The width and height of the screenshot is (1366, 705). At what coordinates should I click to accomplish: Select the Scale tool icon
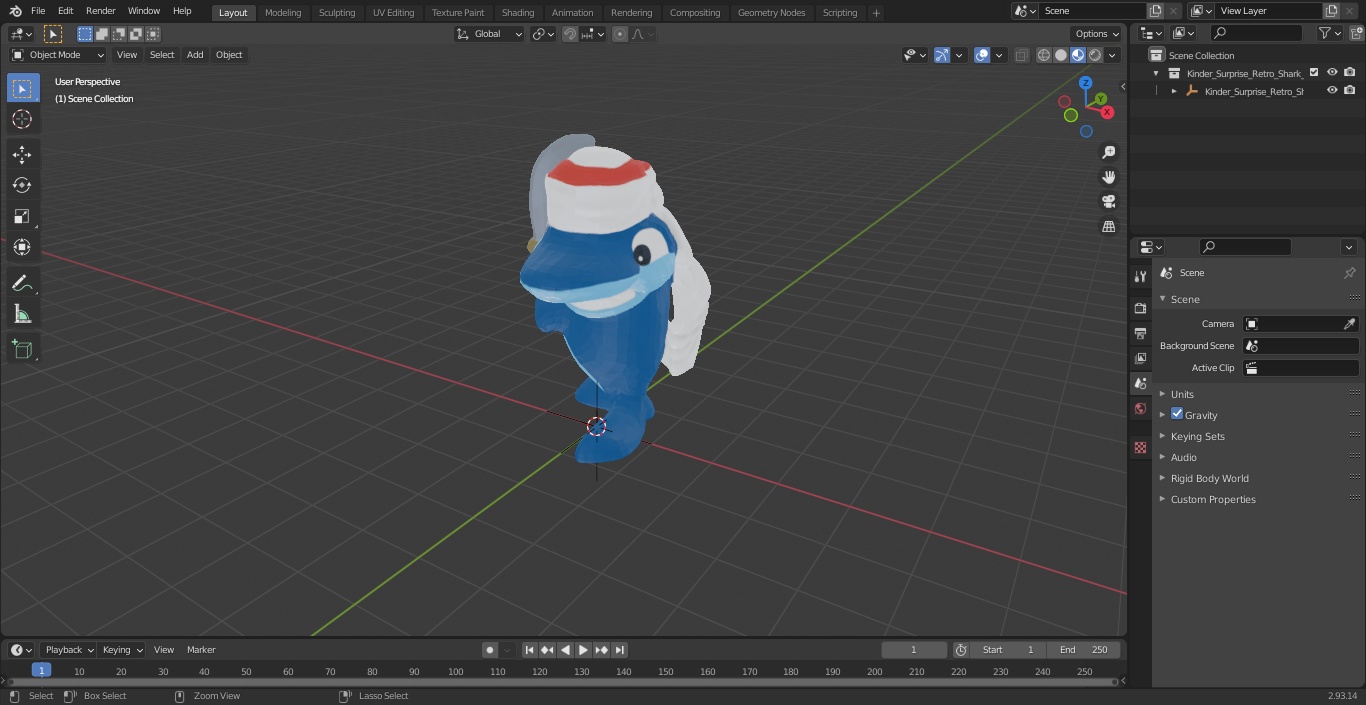(22, 216)
